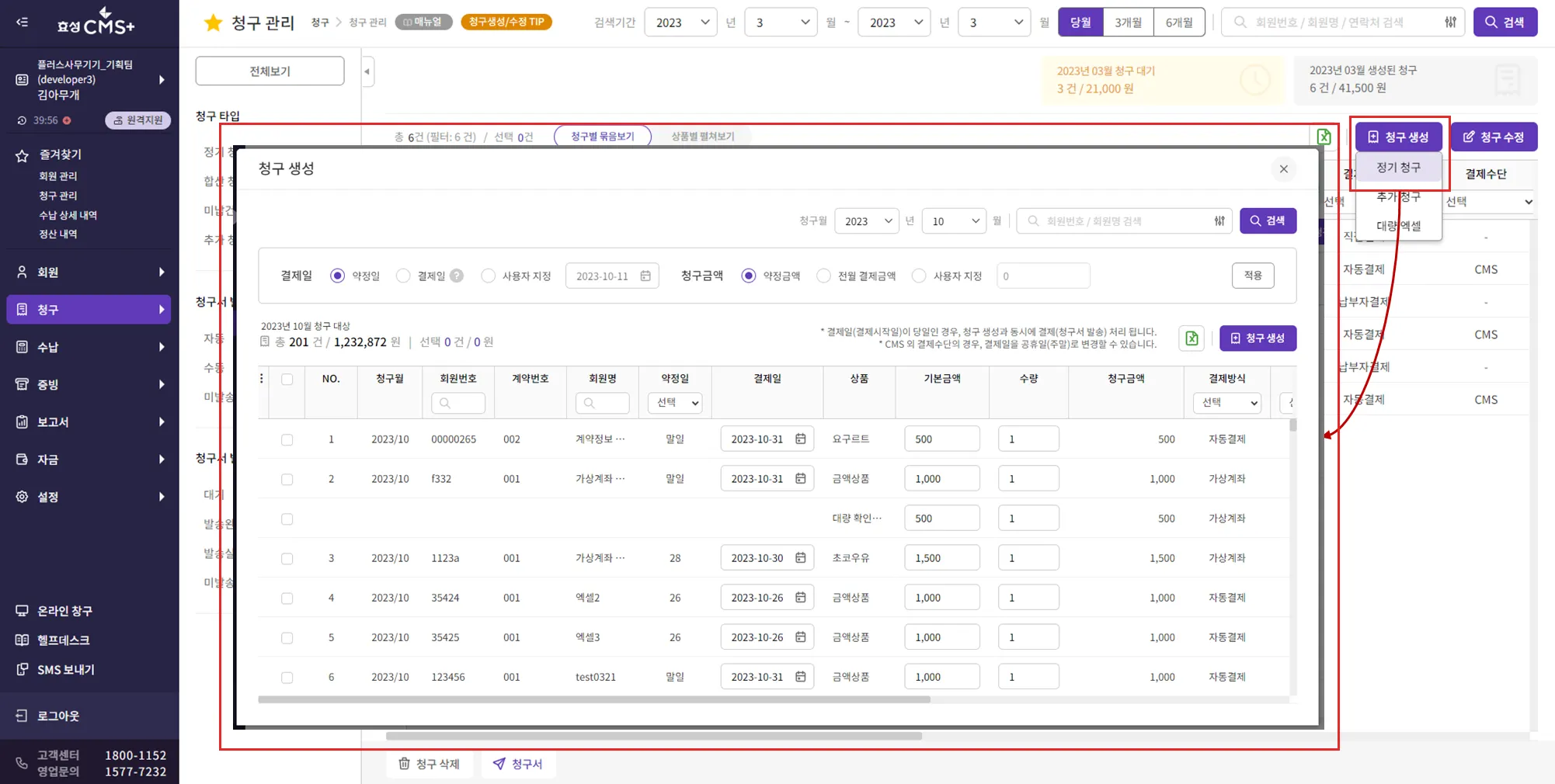Click the modal horizontal scrollbar
Viewport: 1555px width, 784px height.
pos(594,699)
